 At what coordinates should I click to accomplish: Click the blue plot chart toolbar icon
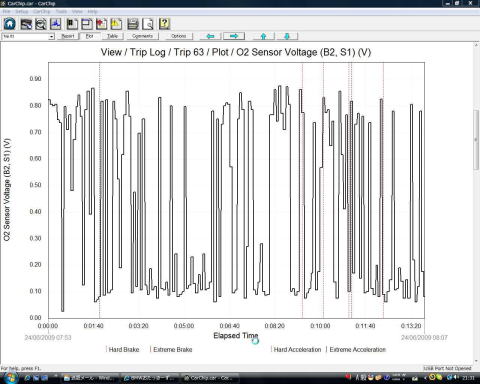tap(56, 24)
